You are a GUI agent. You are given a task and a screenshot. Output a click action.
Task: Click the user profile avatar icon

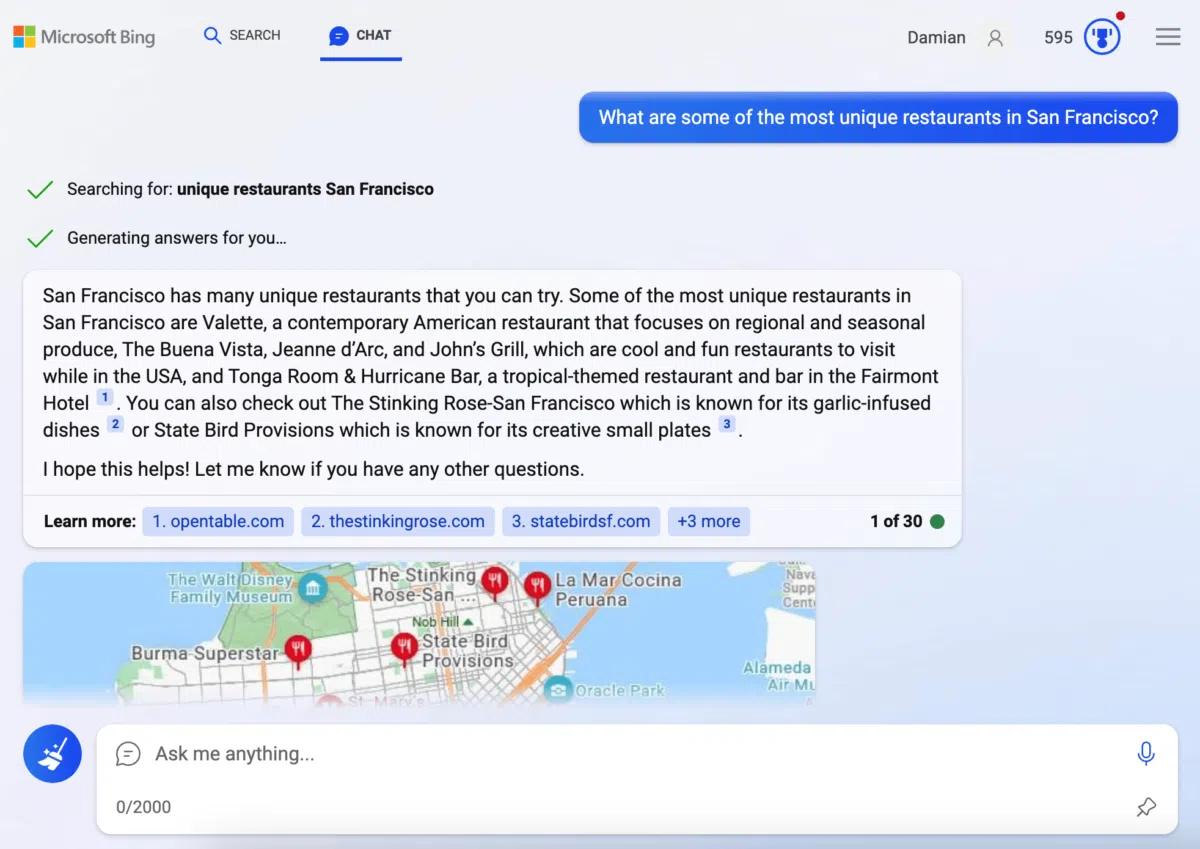(995, 38)
